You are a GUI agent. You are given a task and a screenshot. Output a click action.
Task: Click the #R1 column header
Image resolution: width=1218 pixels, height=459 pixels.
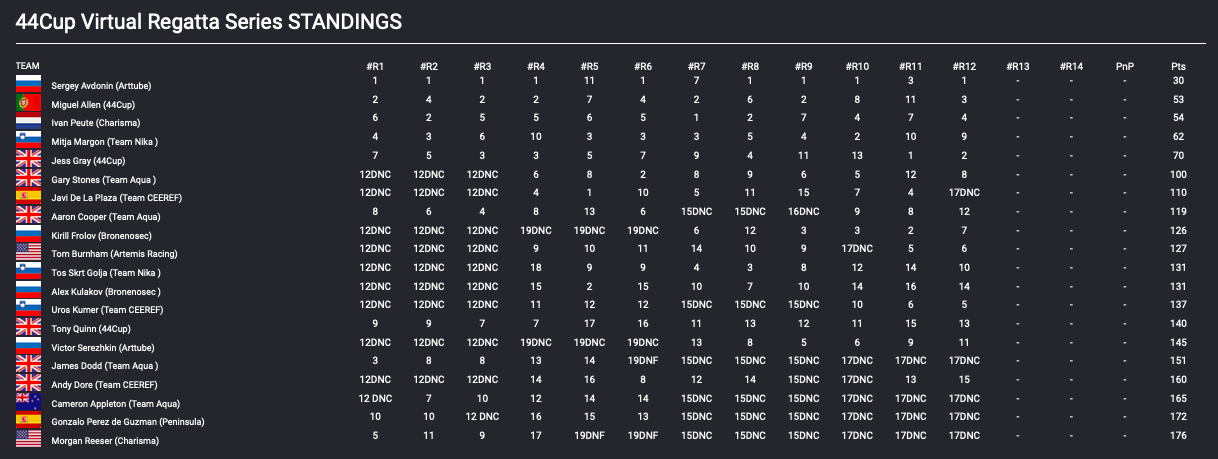(x=375, y=66)
